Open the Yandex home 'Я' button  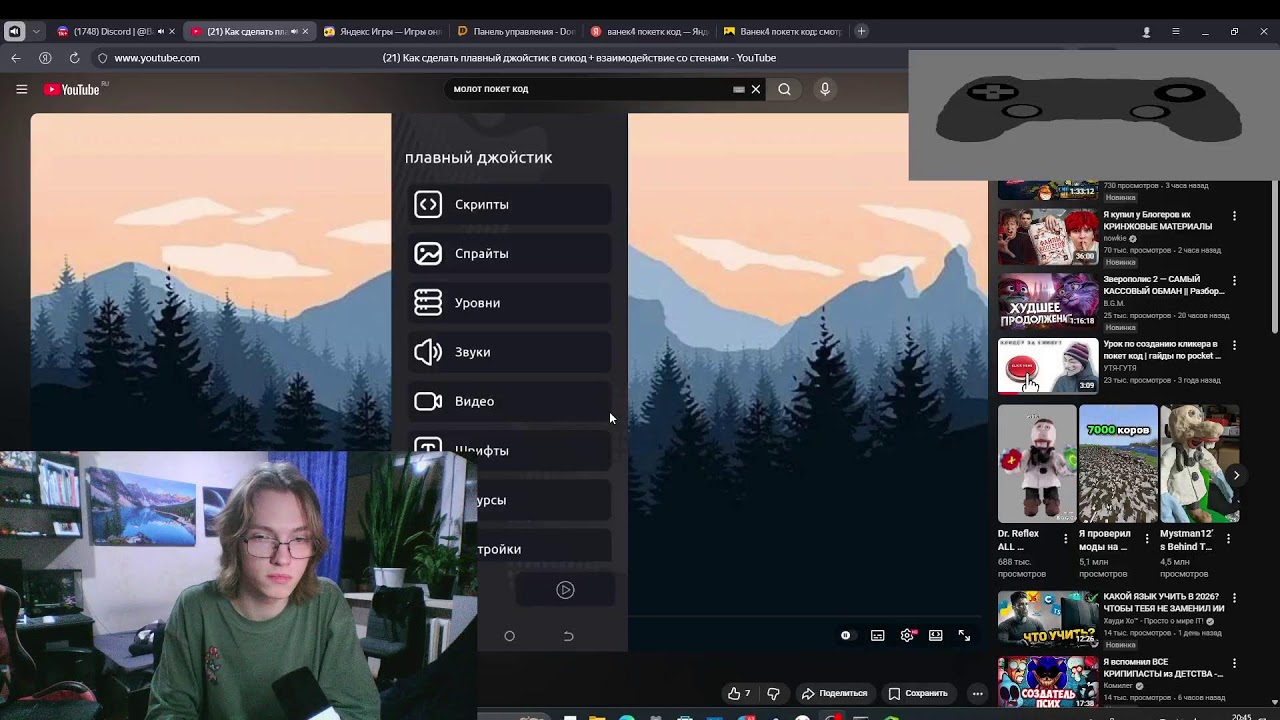45,58
